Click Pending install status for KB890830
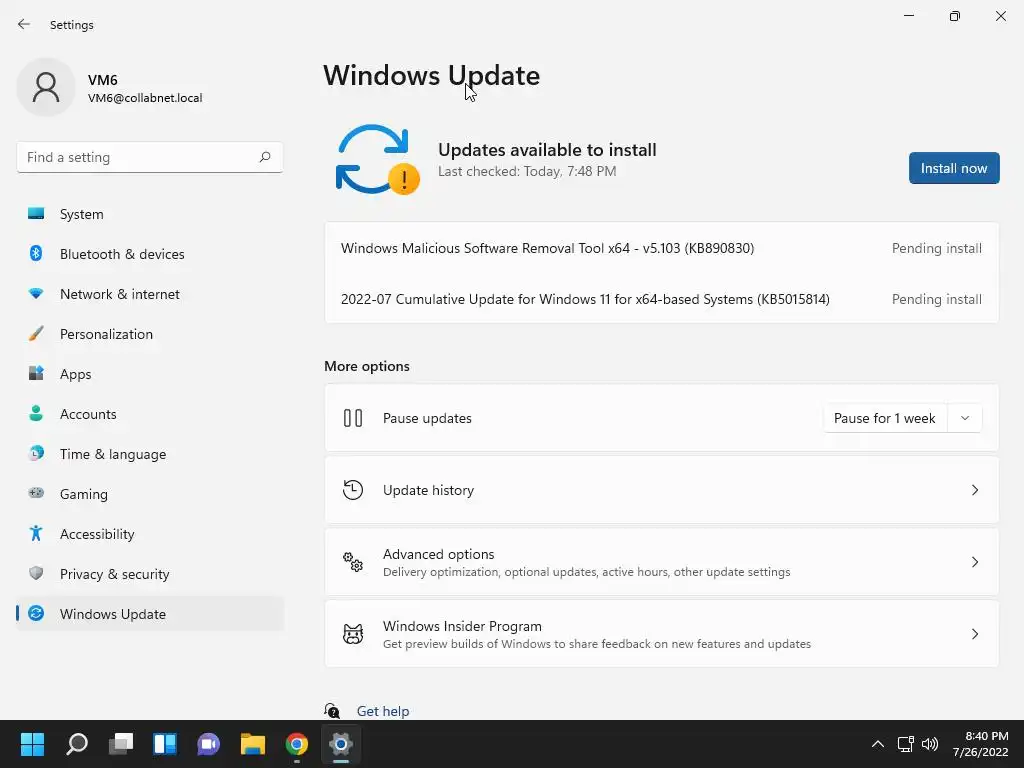This screenshot has height=768, width=1024. tap(936, 248)
